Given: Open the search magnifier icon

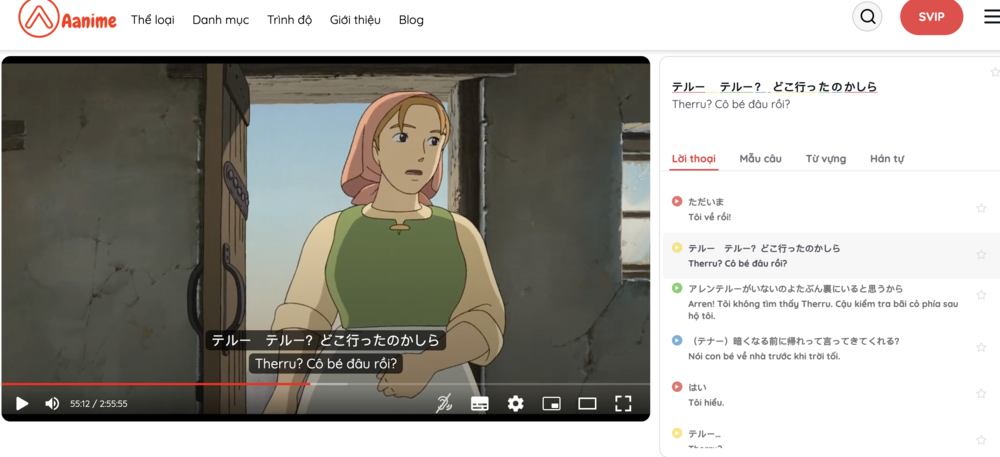Looking at the screenshot, I should coord(867,17).
